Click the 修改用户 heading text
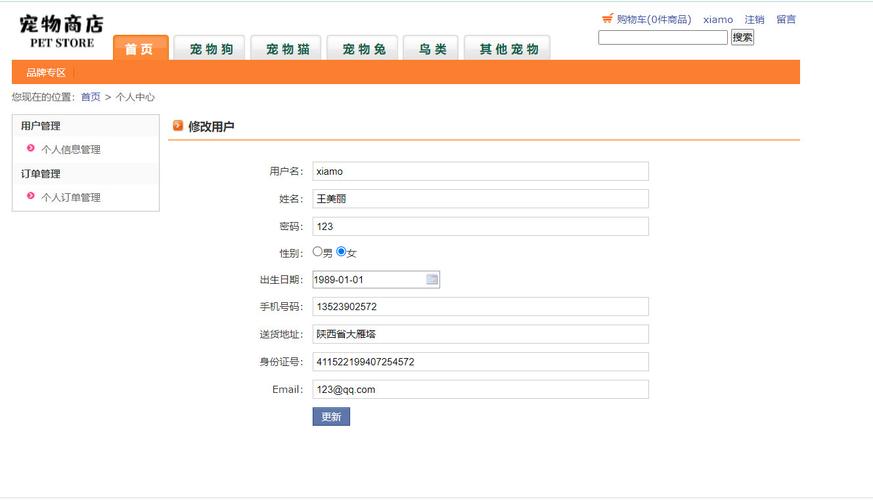Viewport: 873px width, 500px height. [211, 126]
